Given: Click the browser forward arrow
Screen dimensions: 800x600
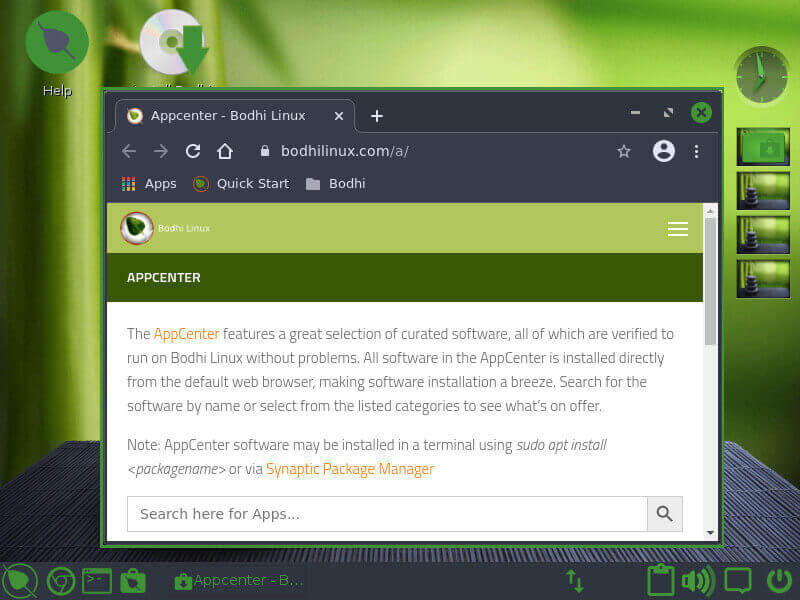Looking at the screenshot, I should 161,151.
